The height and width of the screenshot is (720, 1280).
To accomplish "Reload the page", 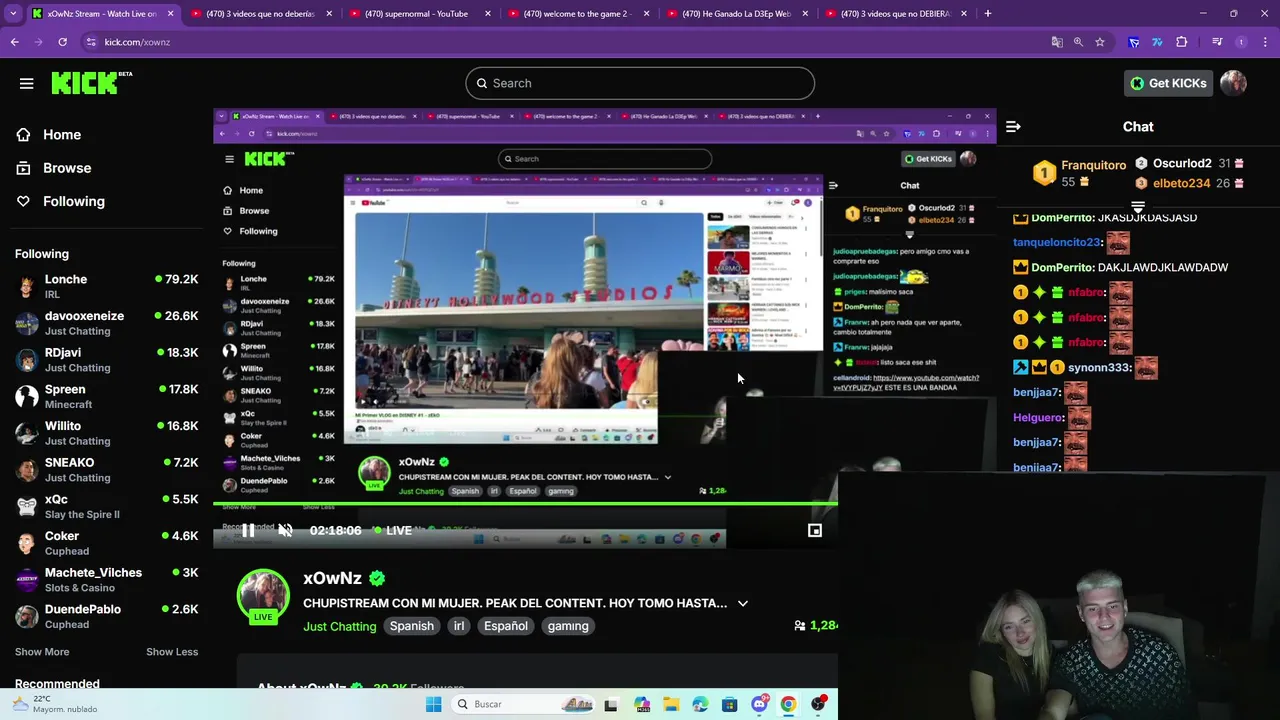I will point(63,42).
